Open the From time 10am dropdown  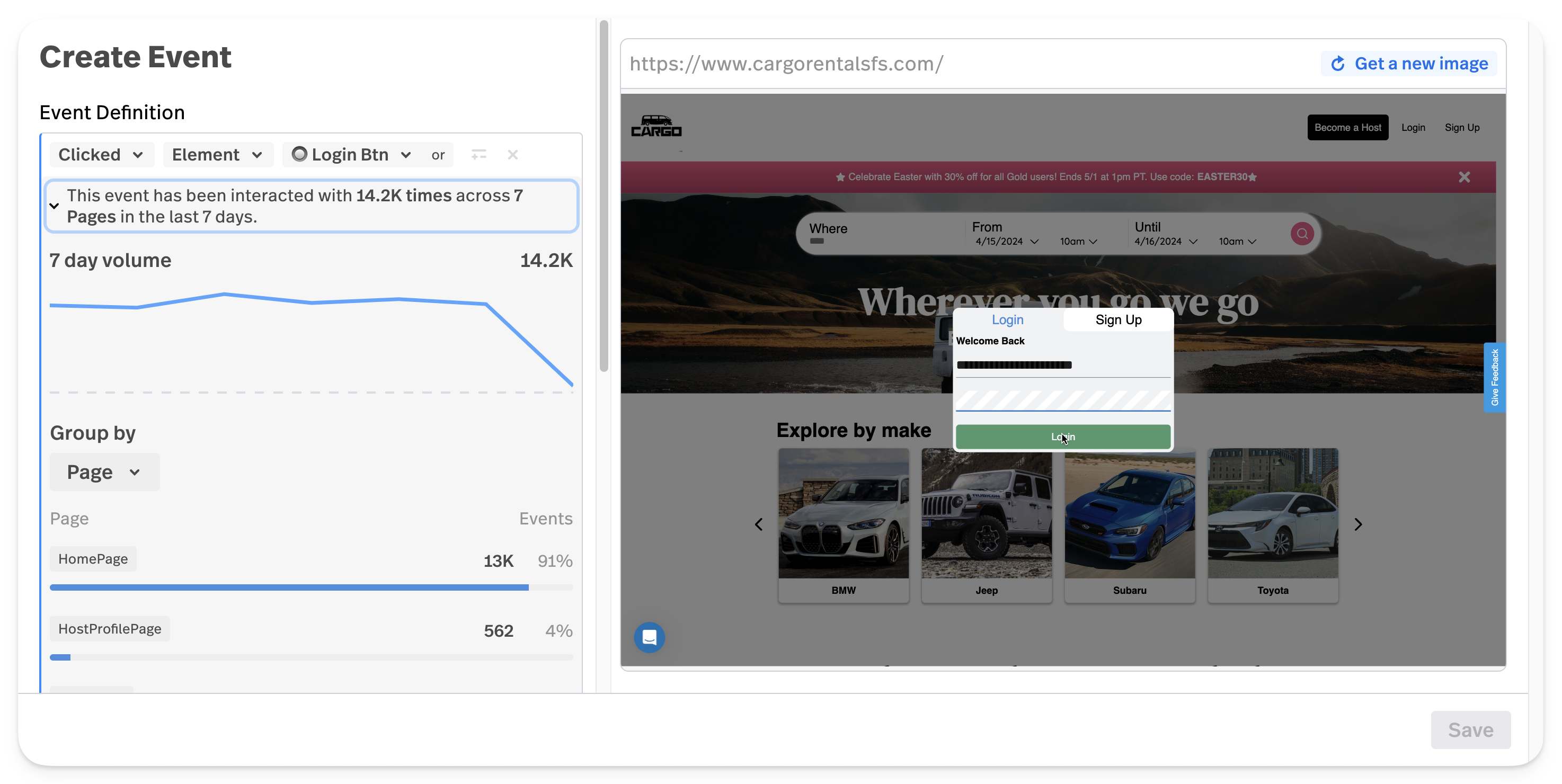1079,242
